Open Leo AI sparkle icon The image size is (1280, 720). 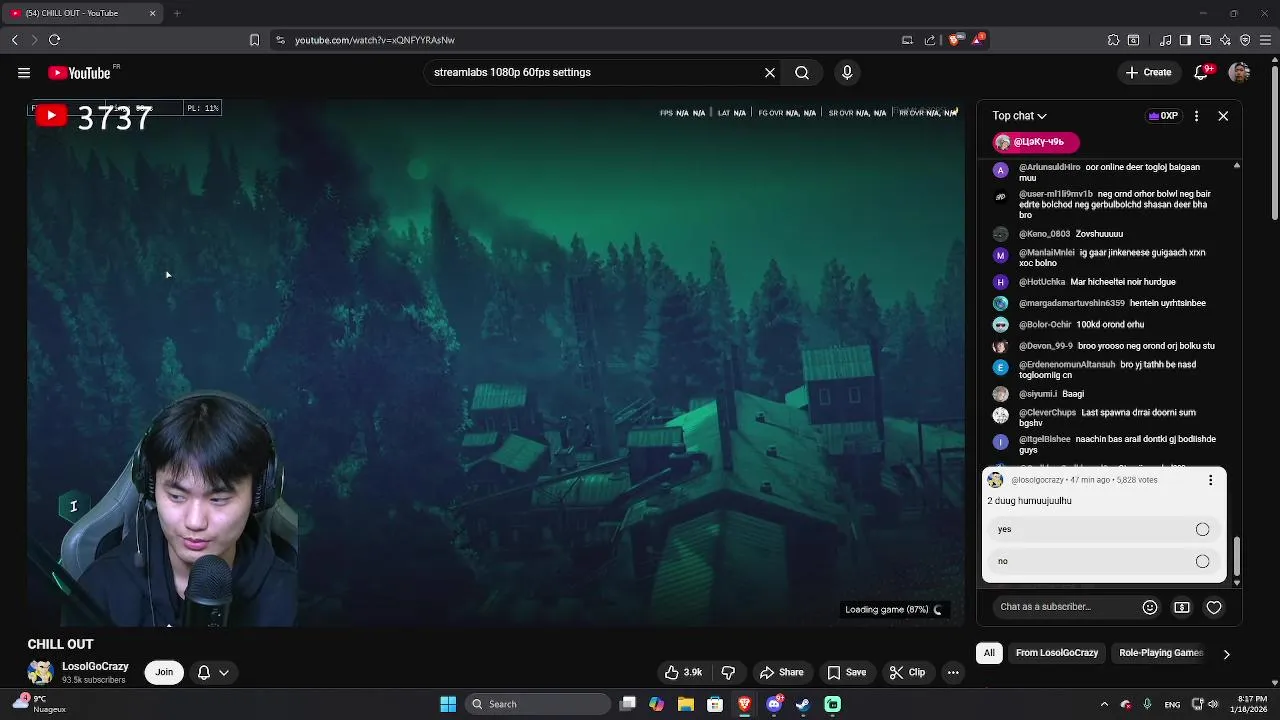click(x=1225, y=40)
